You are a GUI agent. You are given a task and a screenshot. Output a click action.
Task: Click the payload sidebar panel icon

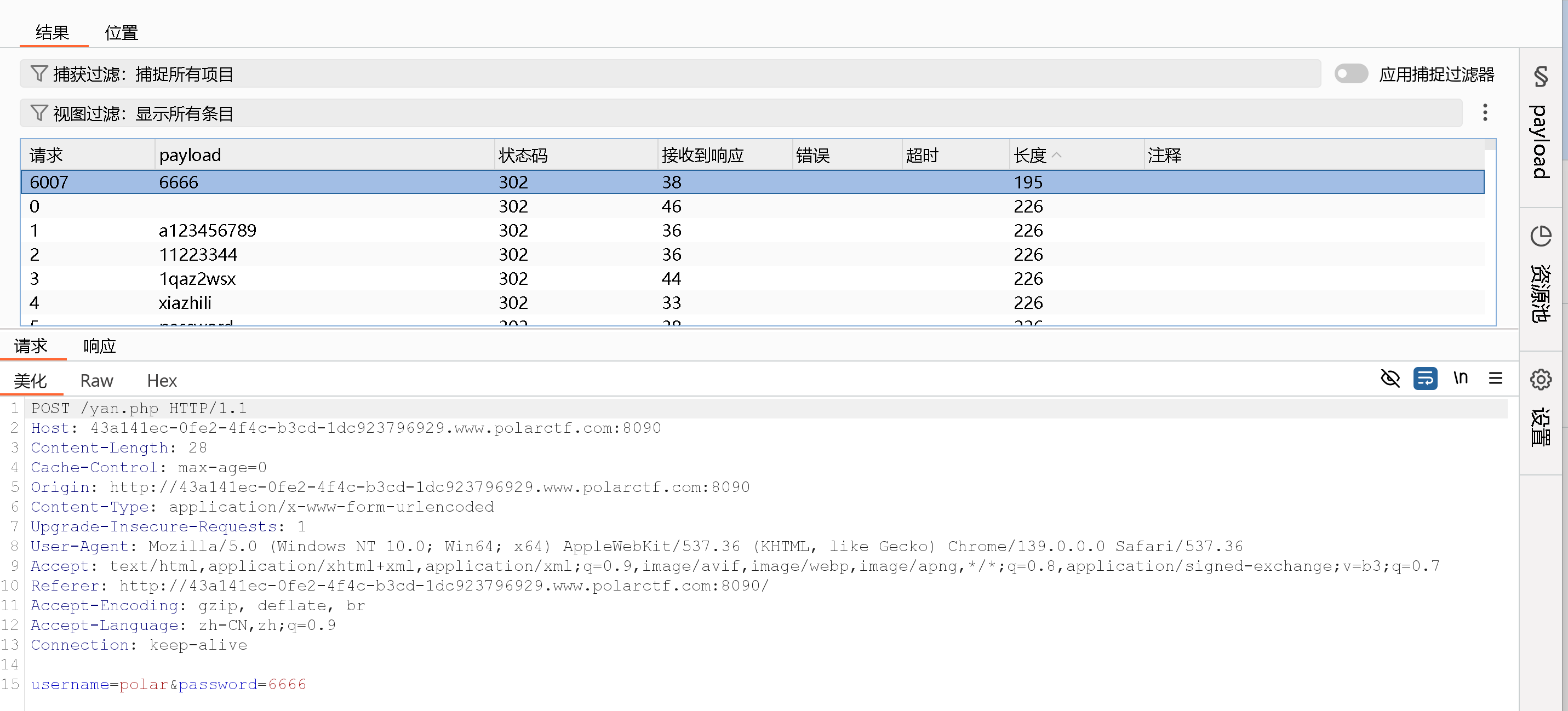[x=1540, y=77]
